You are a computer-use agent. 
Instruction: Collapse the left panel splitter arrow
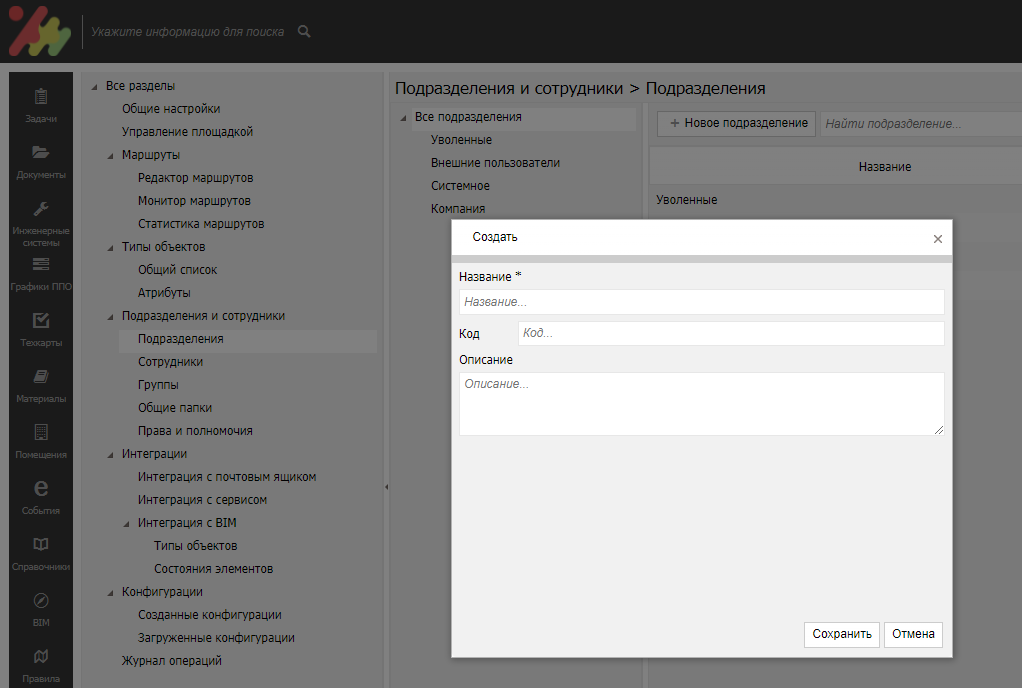click(386, 487)
